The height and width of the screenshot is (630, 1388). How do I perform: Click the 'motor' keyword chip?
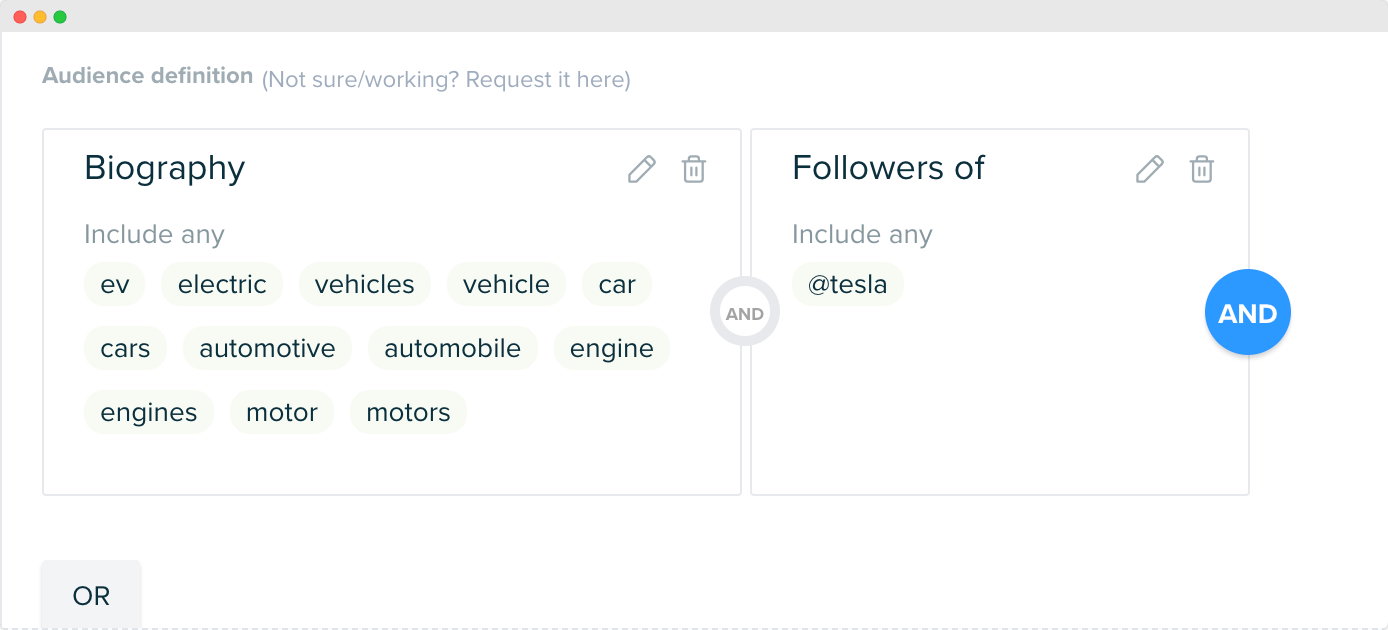(281, 412)
